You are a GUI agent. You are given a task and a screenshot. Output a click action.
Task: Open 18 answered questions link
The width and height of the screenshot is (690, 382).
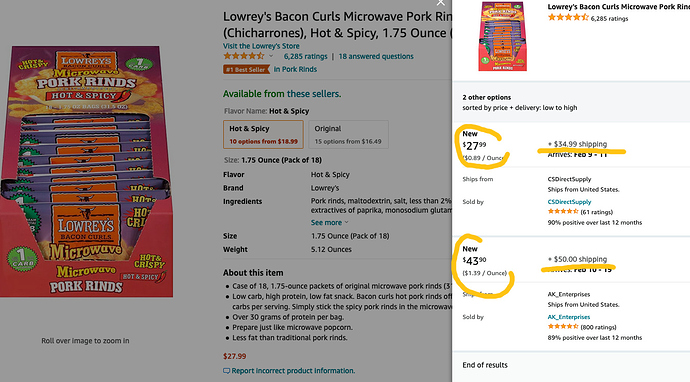(376, 56)
